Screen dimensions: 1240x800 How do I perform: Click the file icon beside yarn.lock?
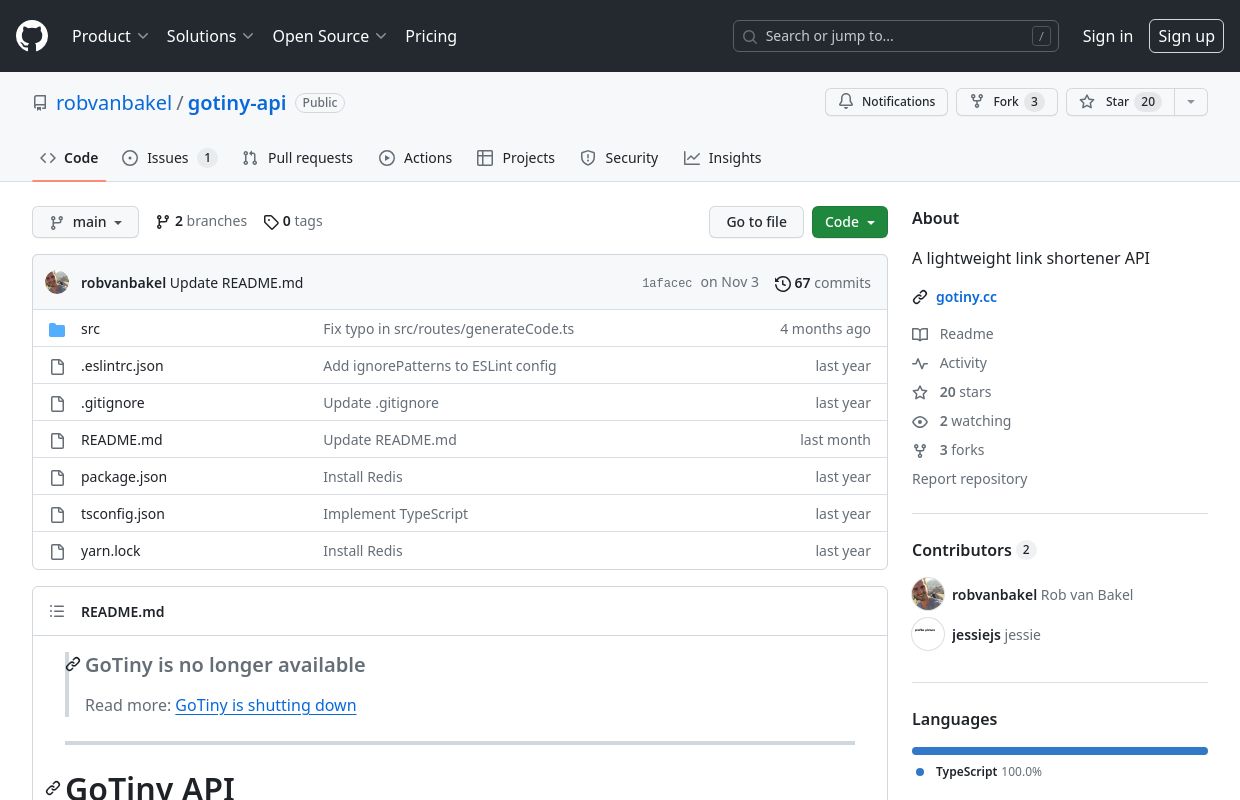point(57,551)
